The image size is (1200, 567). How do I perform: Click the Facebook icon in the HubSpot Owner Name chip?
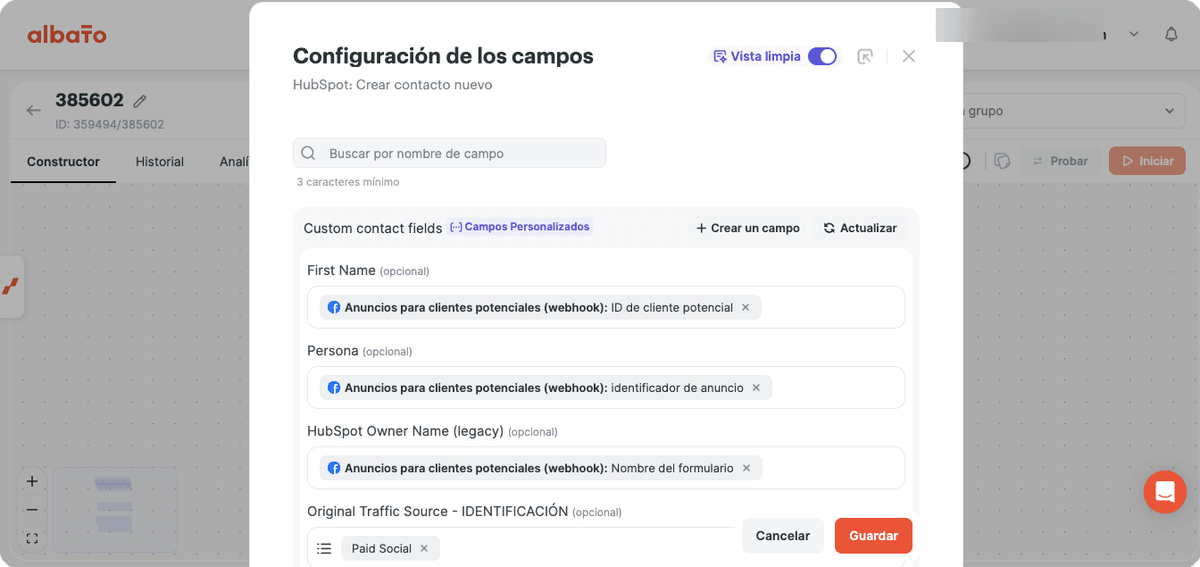click(334, 468)
